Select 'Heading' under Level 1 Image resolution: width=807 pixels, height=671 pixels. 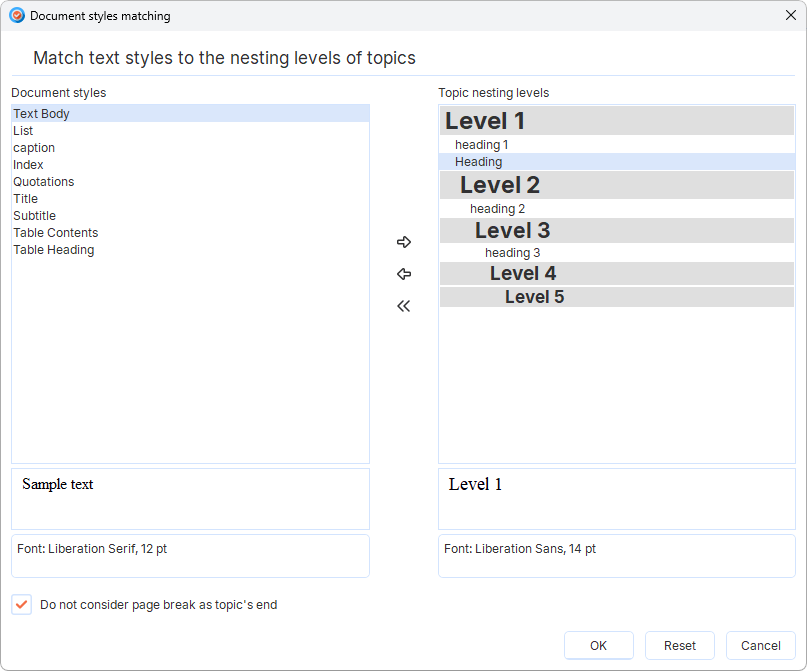point(479,162)
